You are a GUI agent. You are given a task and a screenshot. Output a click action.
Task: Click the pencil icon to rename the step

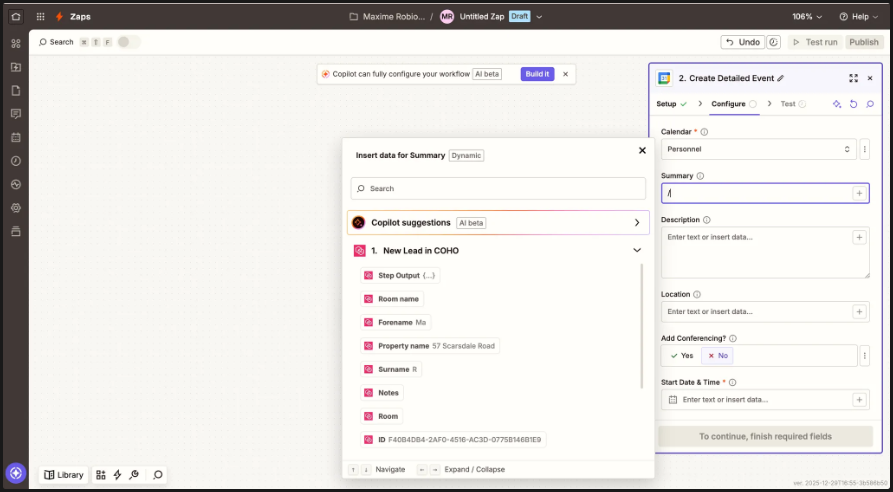click(x=781, y=78)
